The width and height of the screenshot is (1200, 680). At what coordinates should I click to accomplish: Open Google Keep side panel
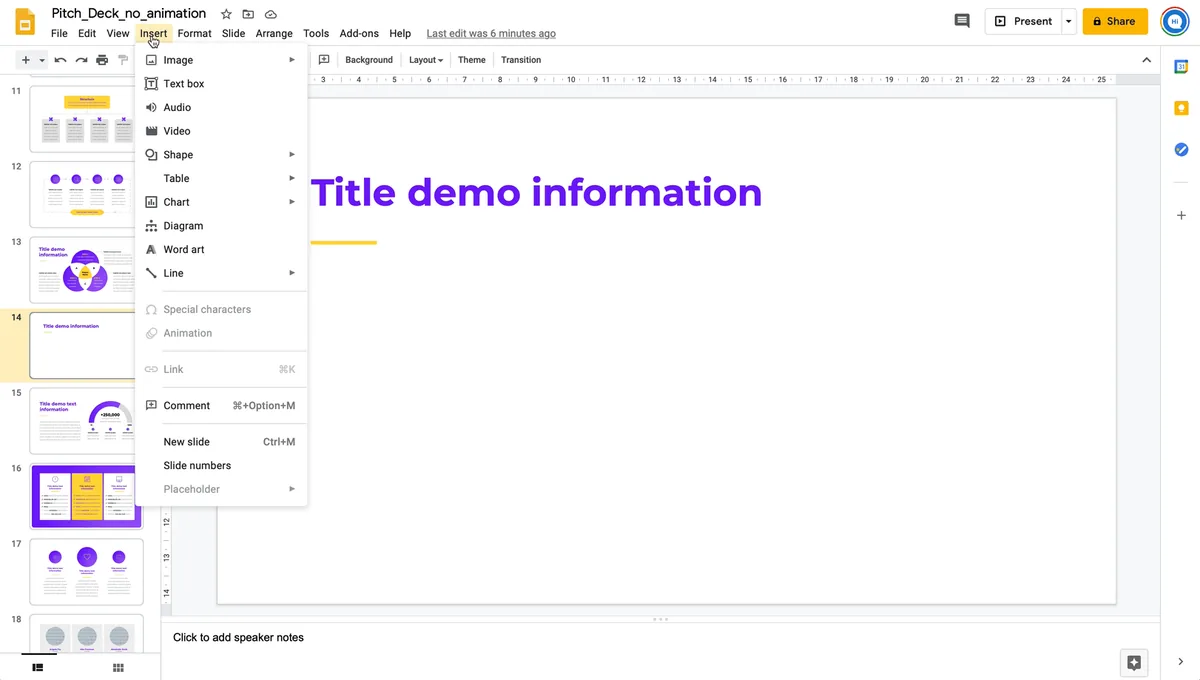click(1181, 108)
